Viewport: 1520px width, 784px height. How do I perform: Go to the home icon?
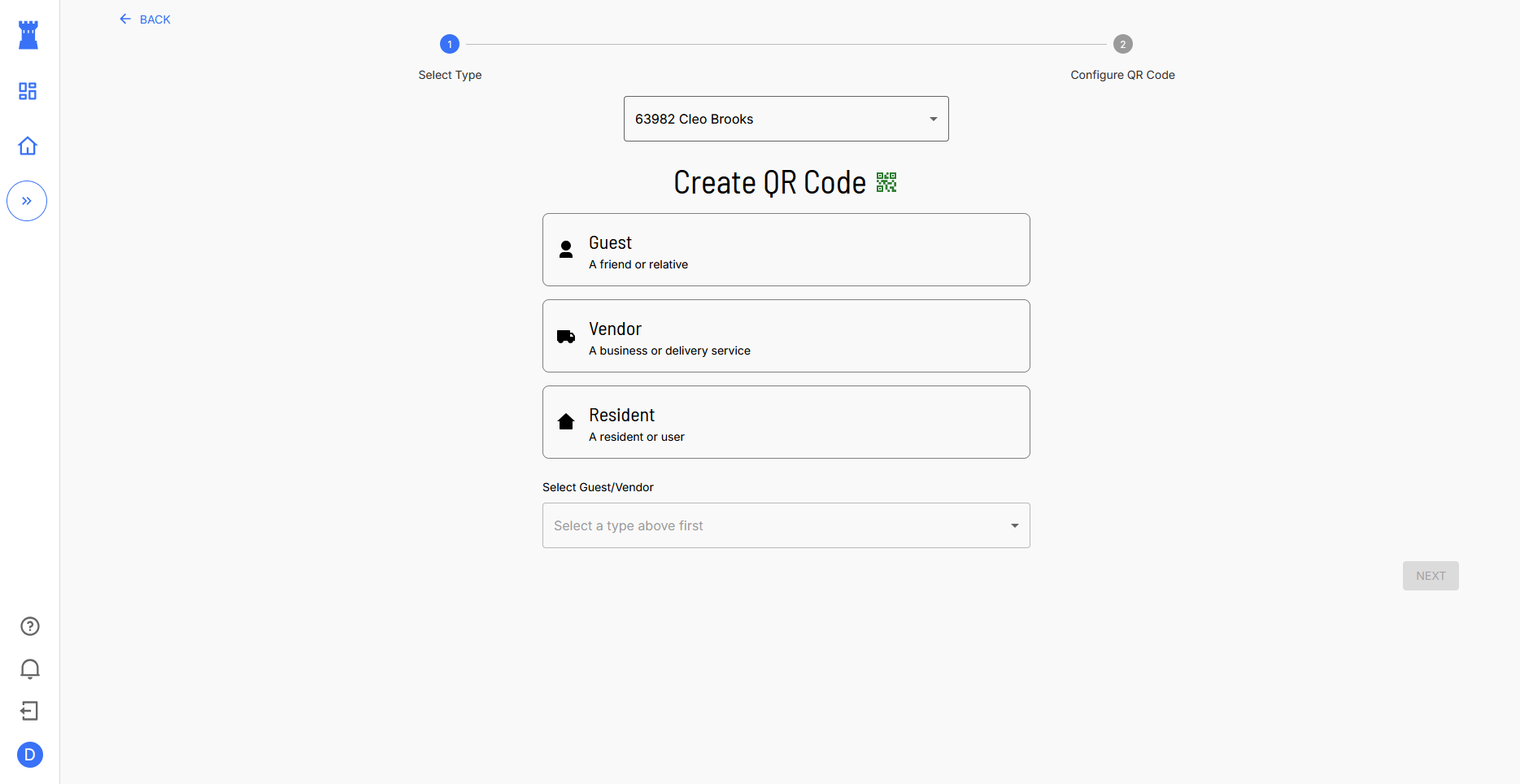(x=28, y=146)
